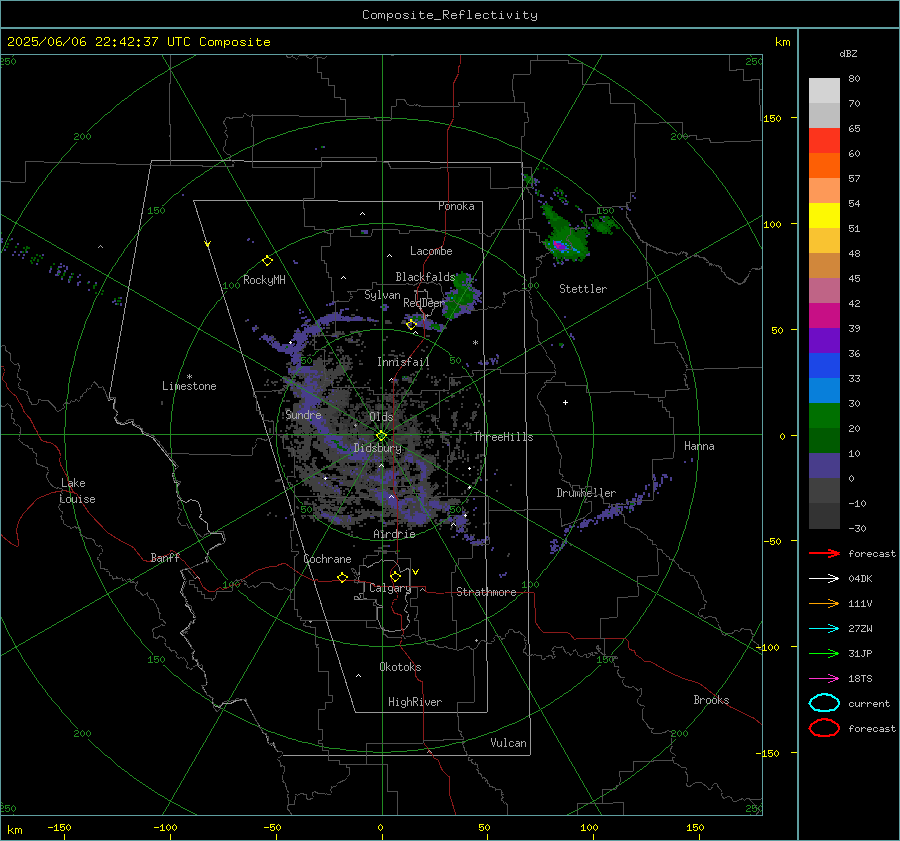Select the magenta storm core near Stettler
The image size is (900, 841).
coord(559,246)
